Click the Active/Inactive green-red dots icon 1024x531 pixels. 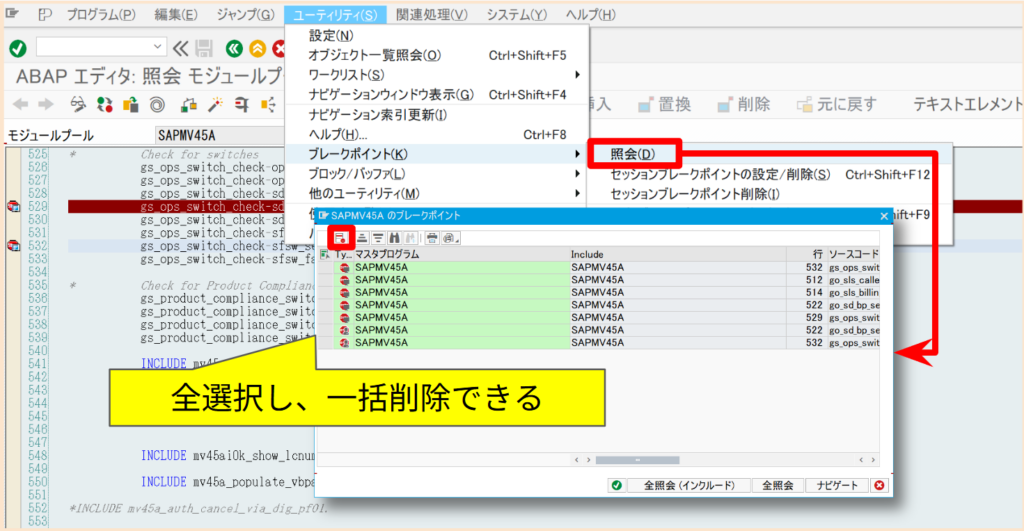pyautogui.click(x=104, y=105)
